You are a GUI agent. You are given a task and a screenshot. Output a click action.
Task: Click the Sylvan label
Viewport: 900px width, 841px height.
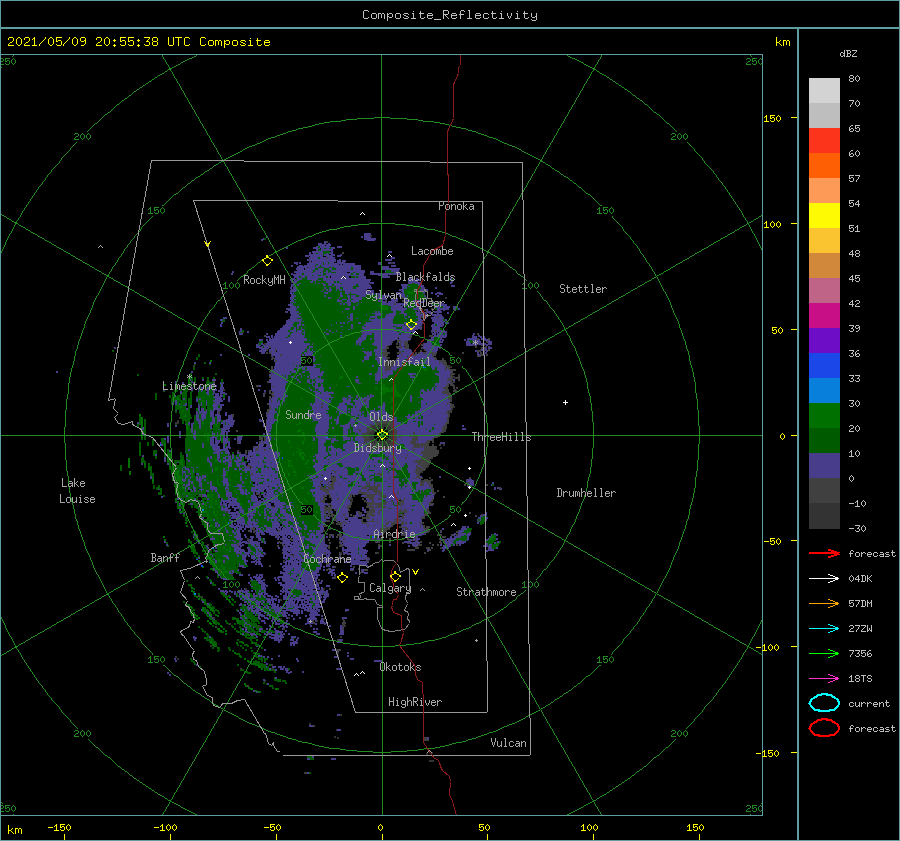[383, 295]
